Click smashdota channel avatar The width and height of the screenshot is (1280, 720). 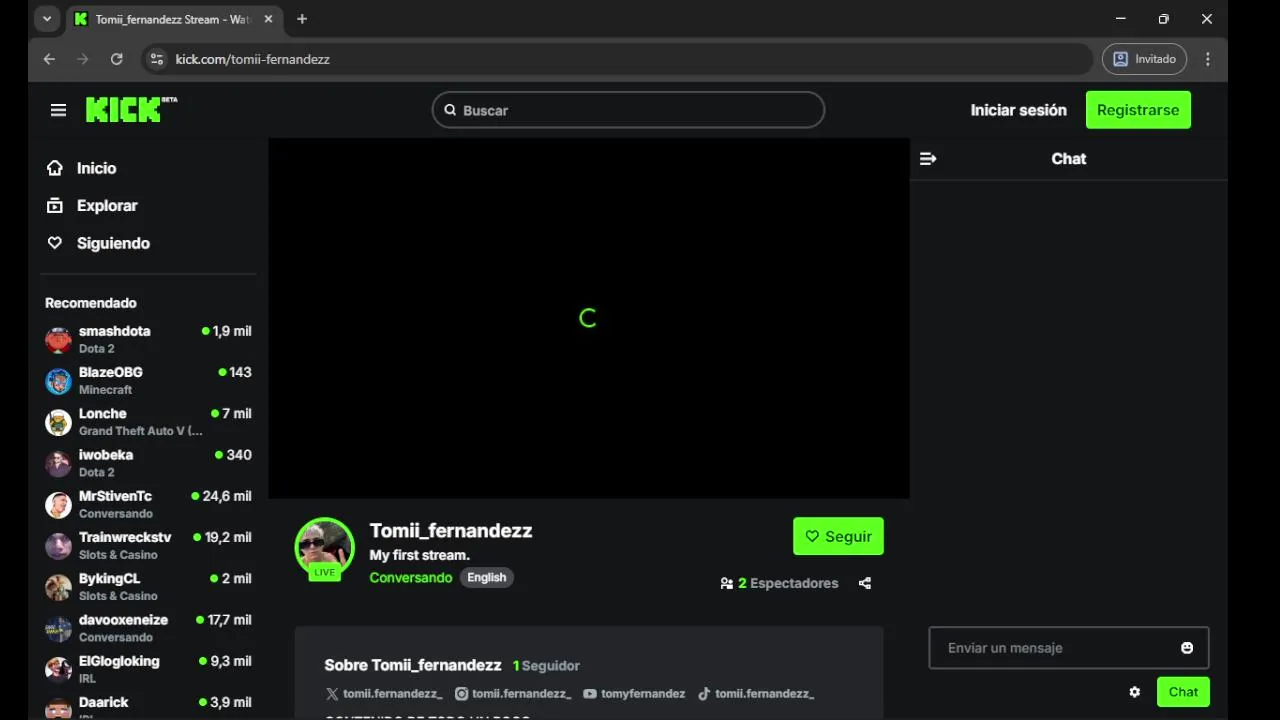[x=59, y=340]
